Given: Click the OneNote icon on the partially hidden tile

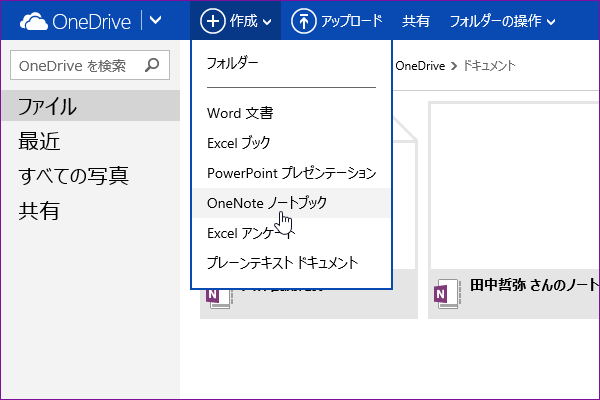Looking at the screenshot, I should pyautogui.click(x=218, y=299).
